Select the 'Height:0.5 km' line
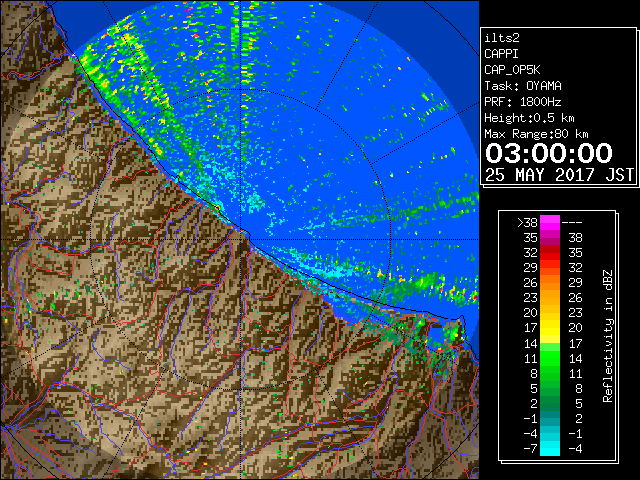 coord(529,118)
